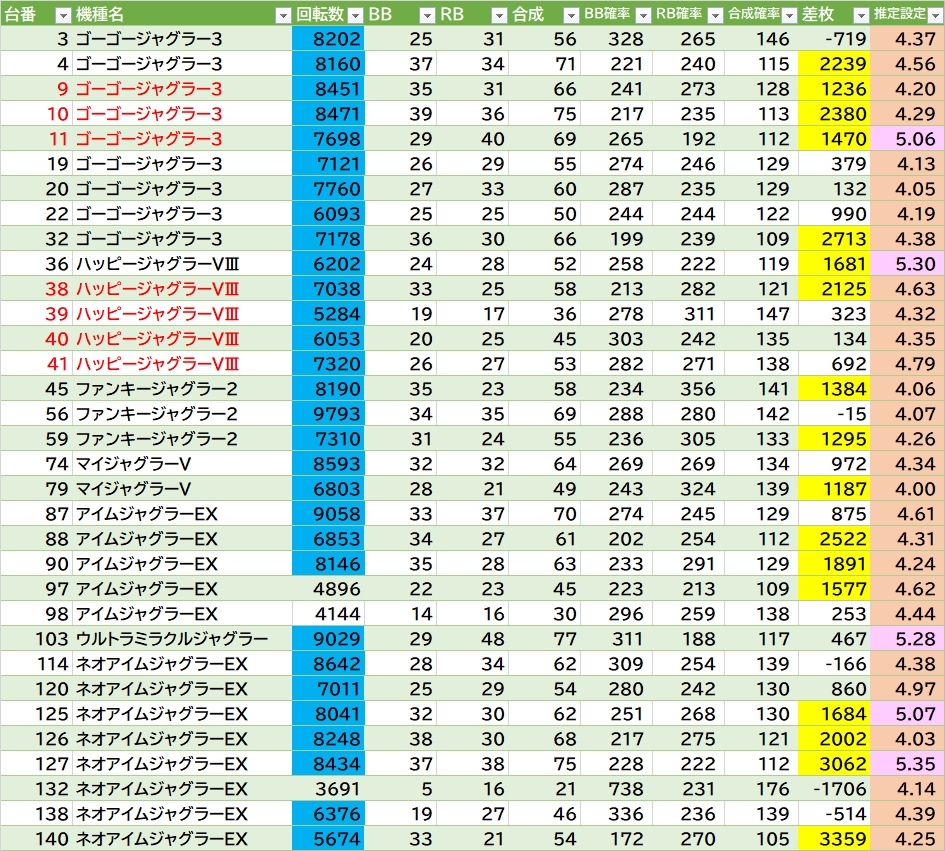This screenshot has width=945, height=851.
Task: Open the 機種名 column filter dropdown
Action: [282, 15]
